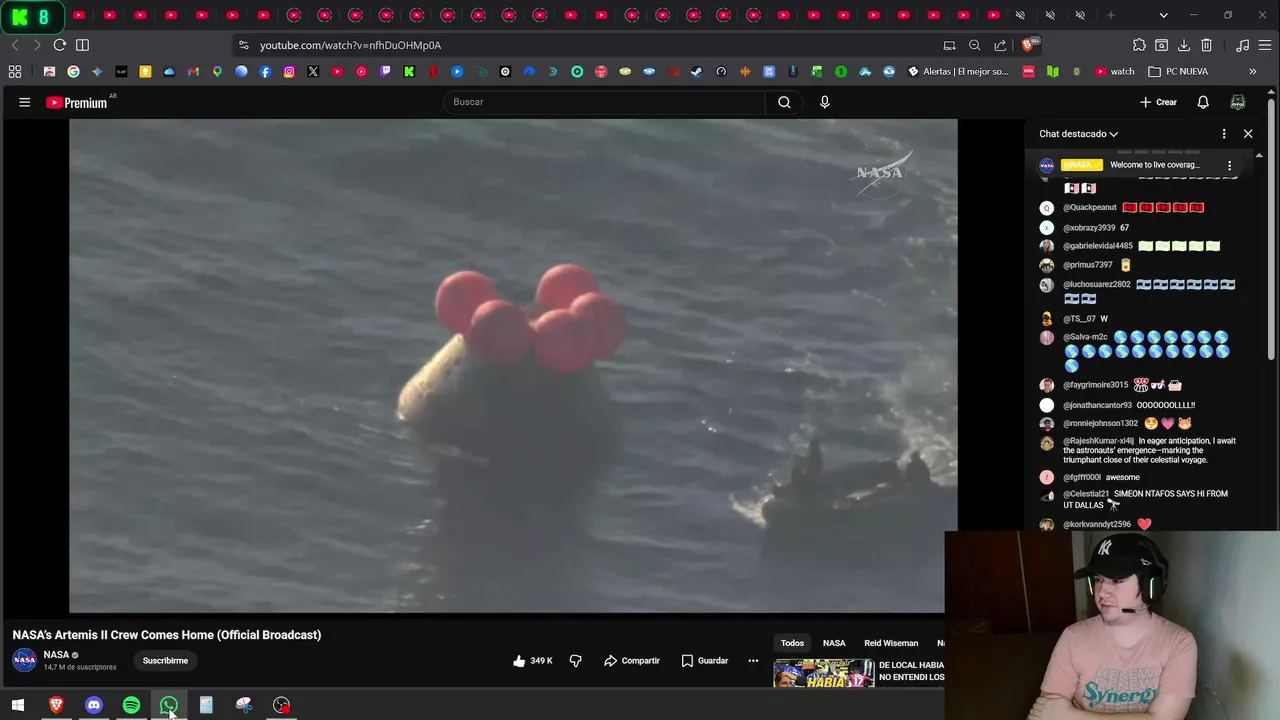Open Discord from the taskbar
Screen dimensions: 1280x720
tap(94, 705)
